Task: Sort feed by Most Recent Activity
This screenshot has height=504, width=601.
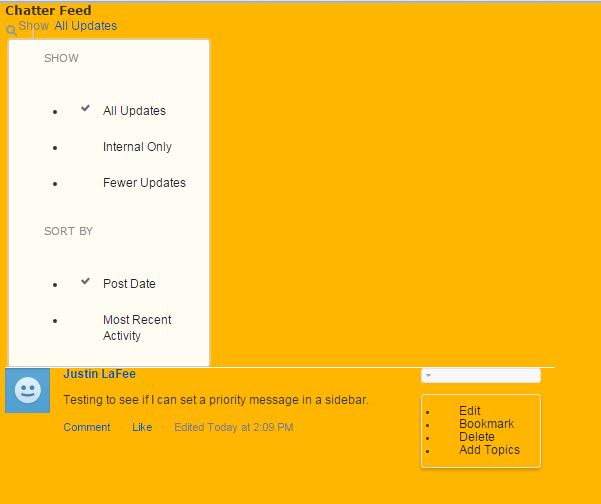Action: [x=137, y=328]
